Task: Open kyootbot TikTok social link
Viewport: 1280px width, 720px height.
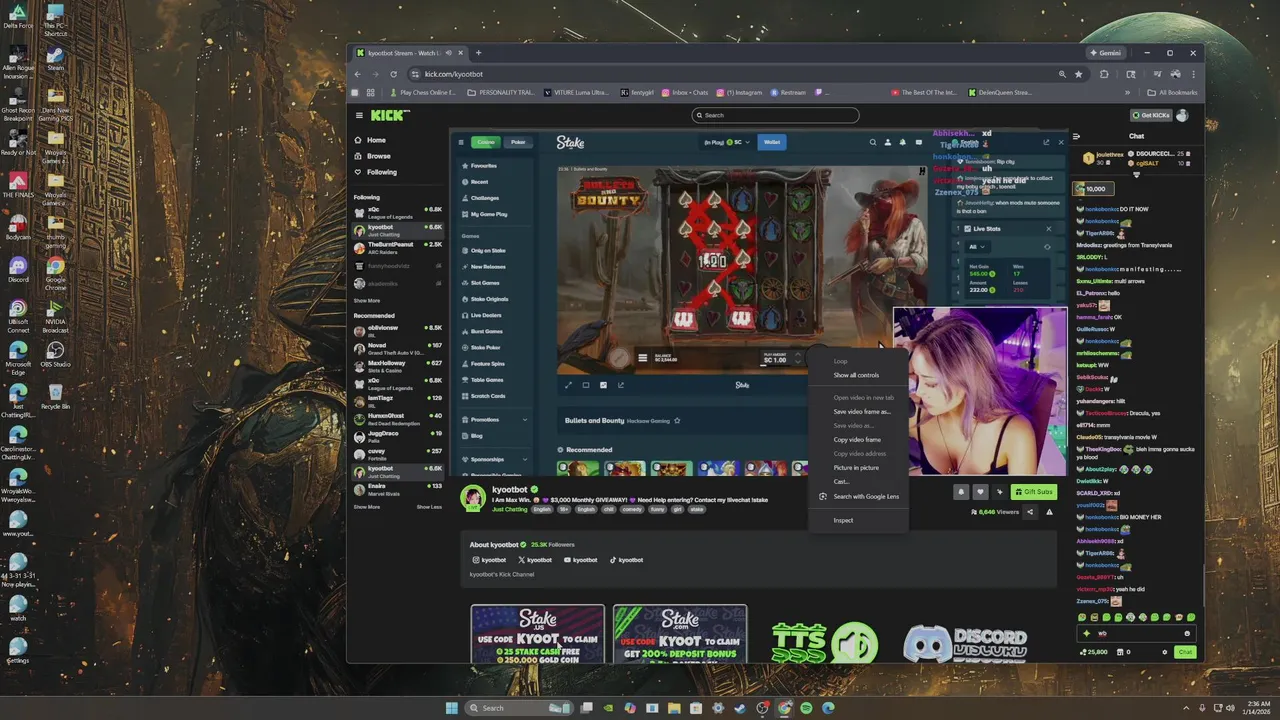Action: coord(626,560)
